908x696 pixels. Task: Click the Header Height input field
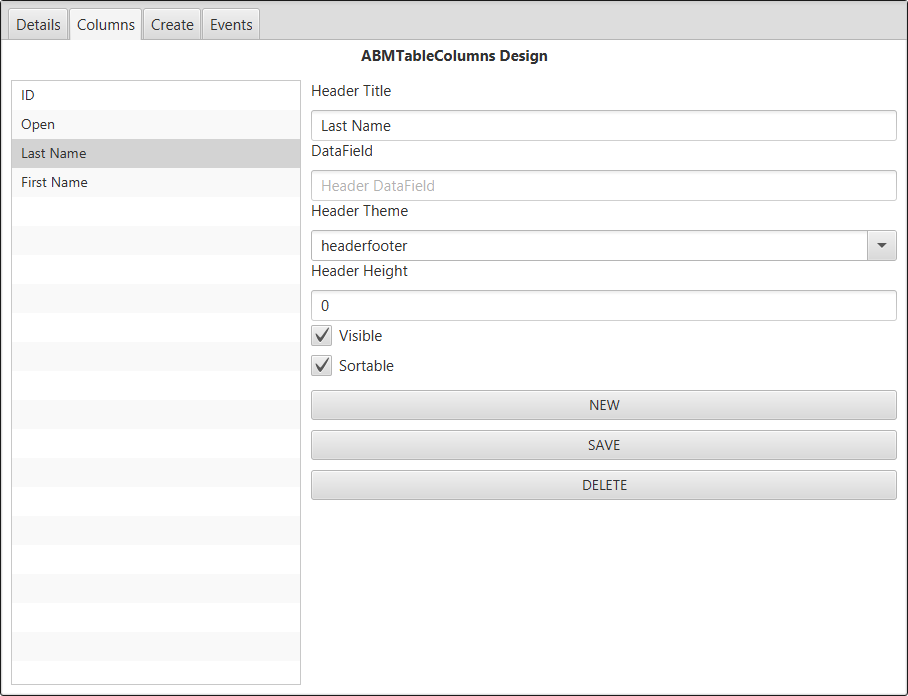pyautogui.click(x=603, y=306)
